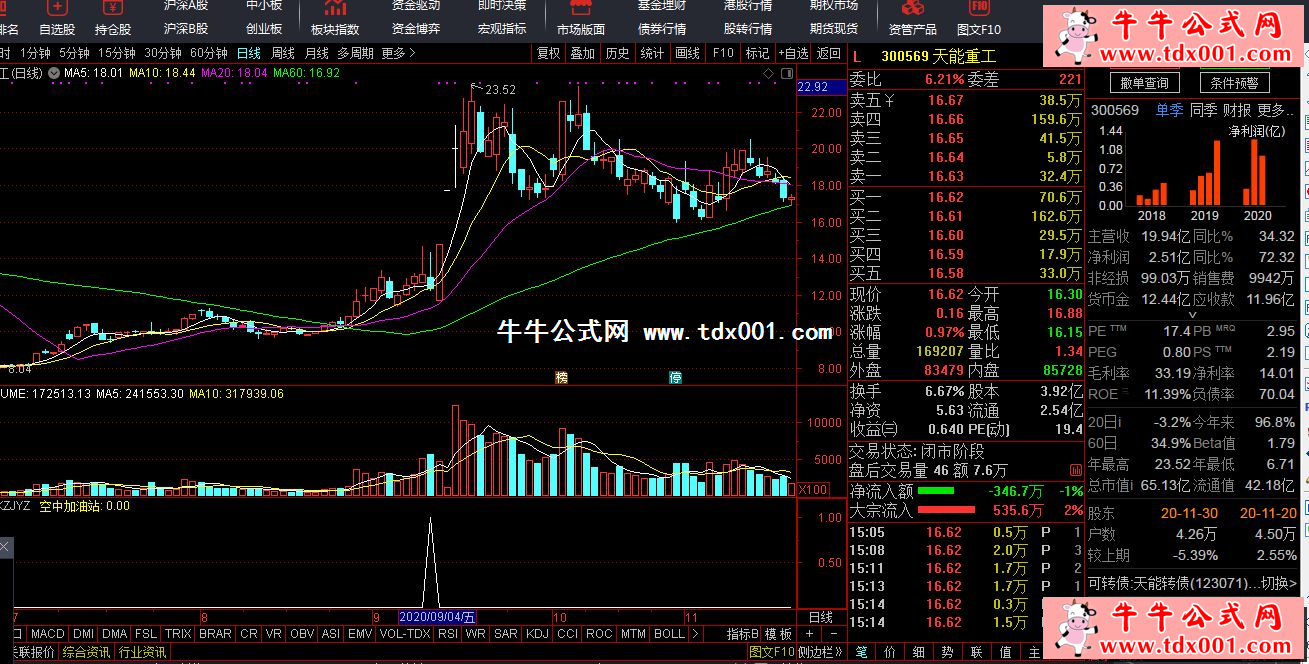Switch to the 同季 tab in the finance panel

pos(1203,110)
